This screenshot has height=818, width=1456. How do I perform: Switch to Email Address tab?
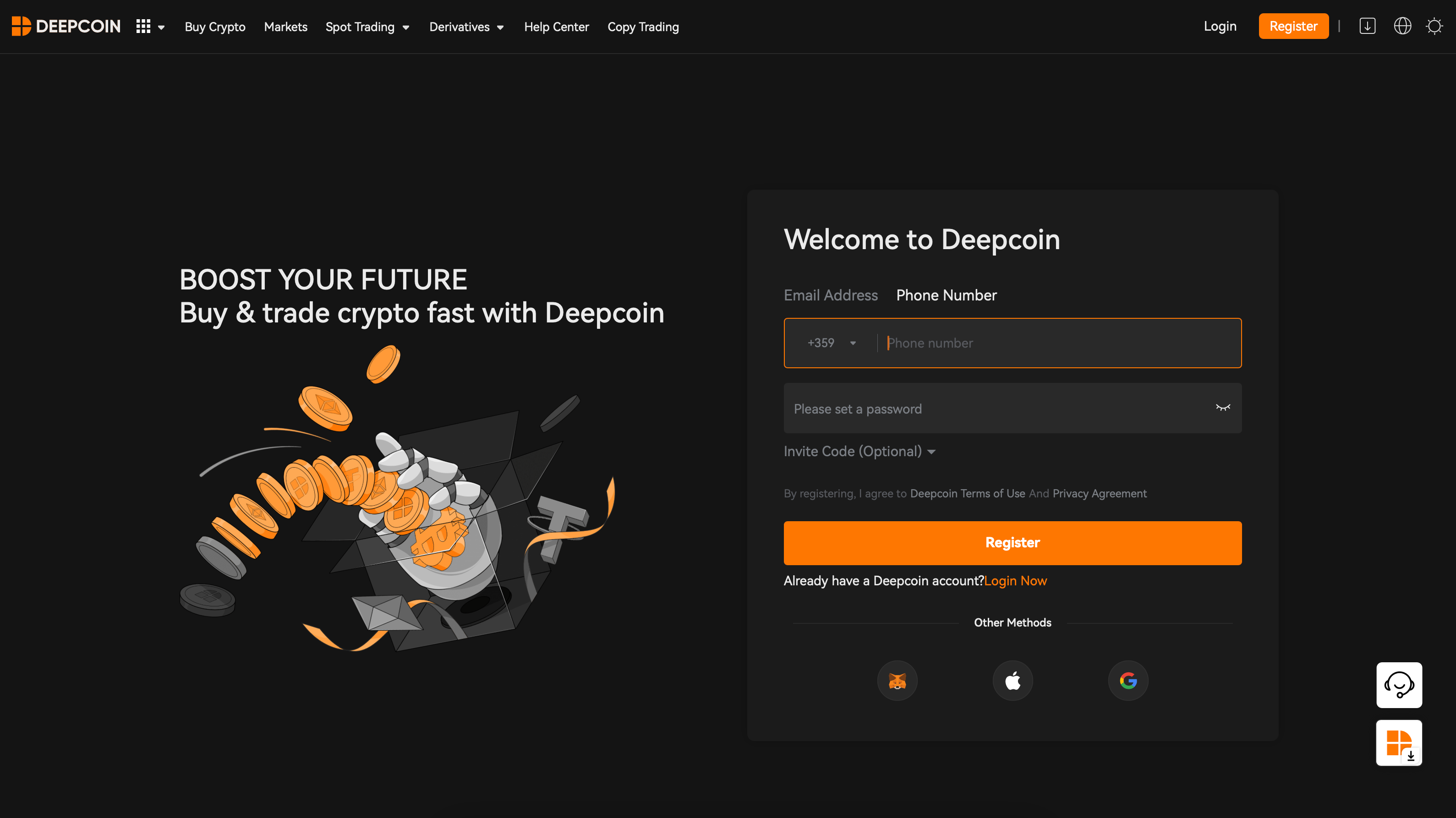tap(830, 295)
